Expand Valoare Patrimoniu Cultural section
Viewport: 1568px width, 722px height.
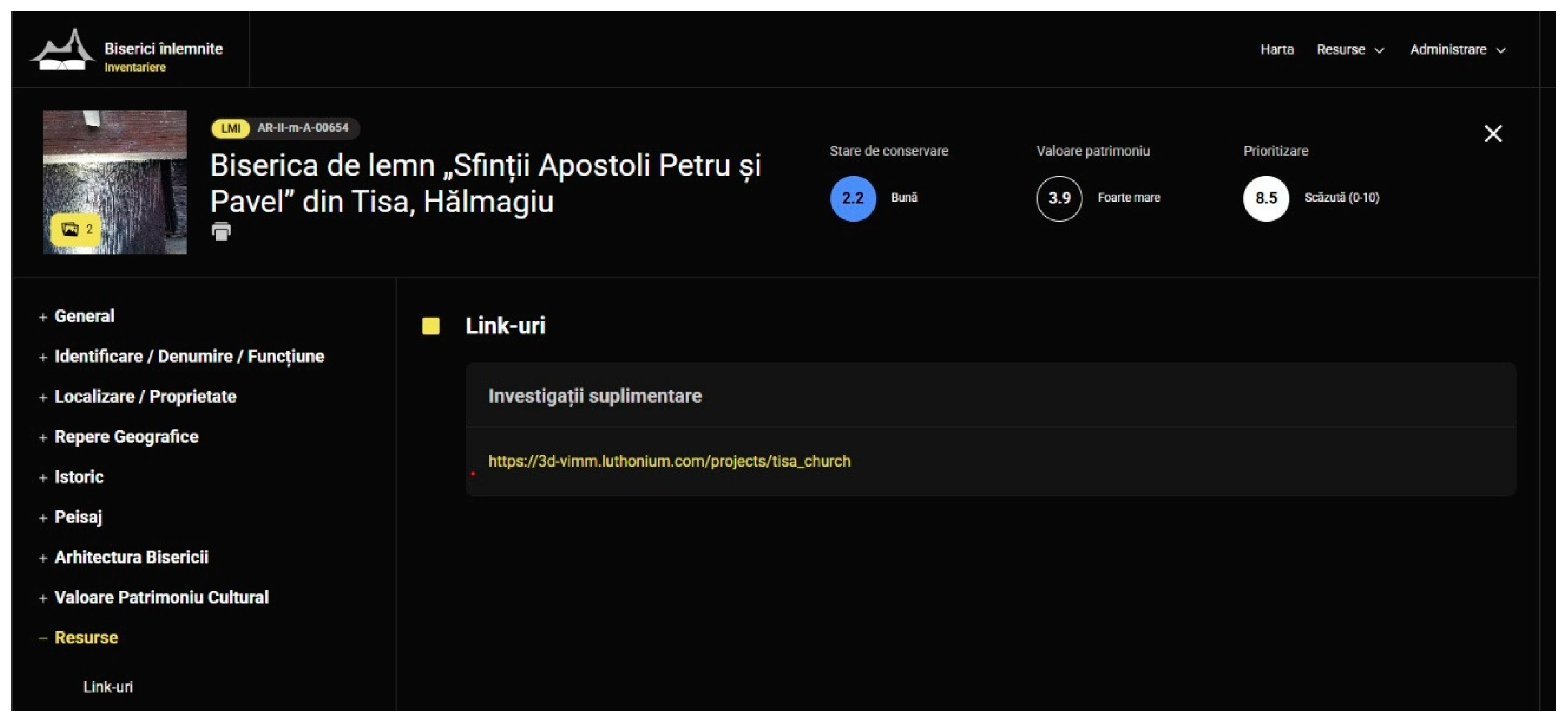161,597
